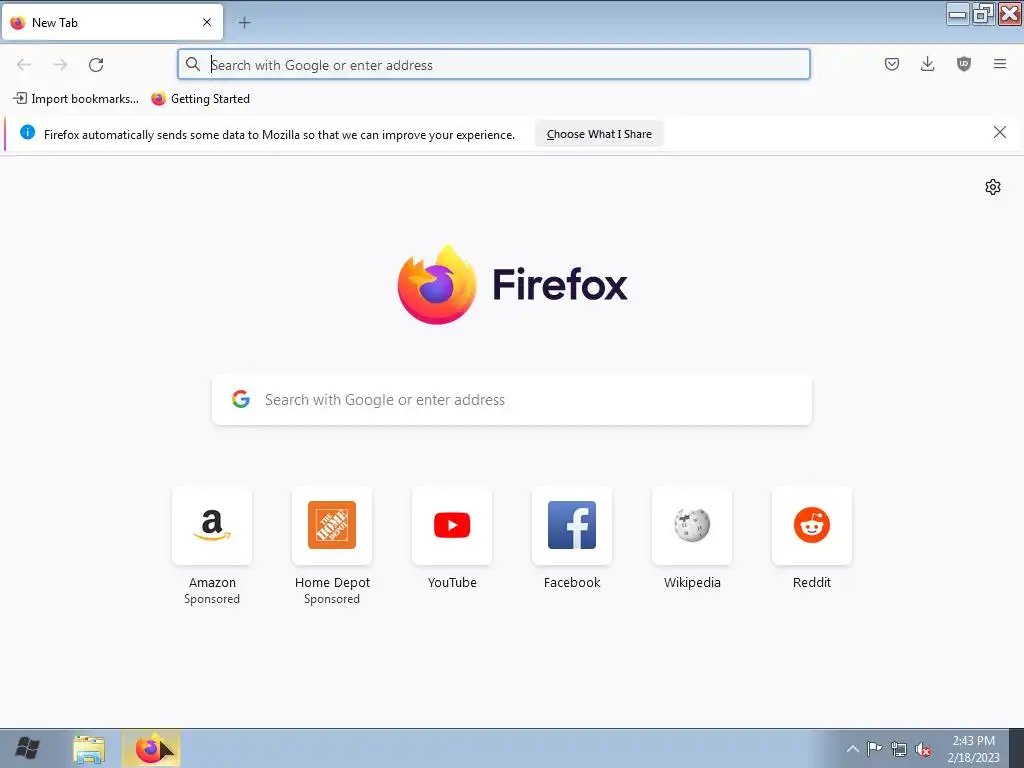This screenshot has height=768, width=1024.
Task: Dismiss the data sharing notification bar
Action: (999, 133)
